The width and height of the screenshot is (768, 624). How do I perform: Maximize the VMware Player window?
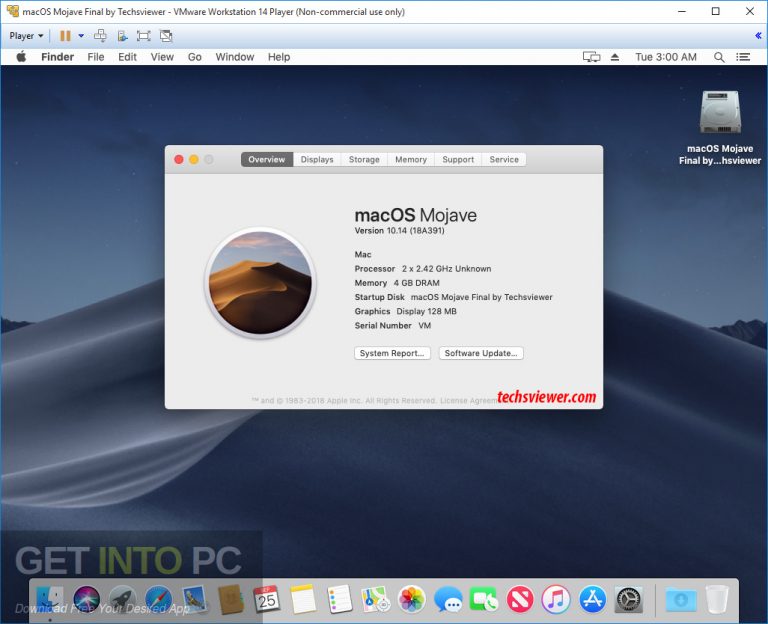pyautogui.click(x=716, y=11)
